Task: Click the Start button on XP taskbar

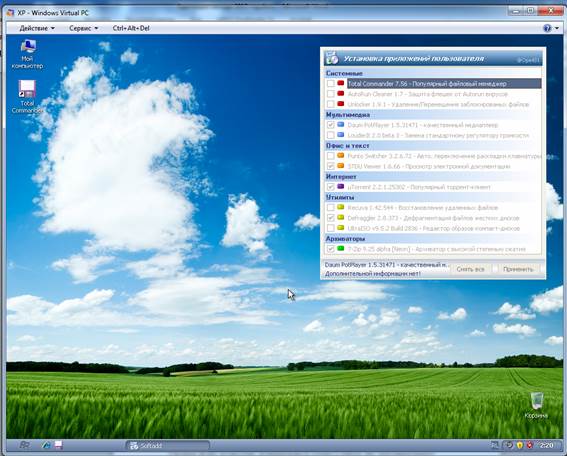Action: coord(24,445)
